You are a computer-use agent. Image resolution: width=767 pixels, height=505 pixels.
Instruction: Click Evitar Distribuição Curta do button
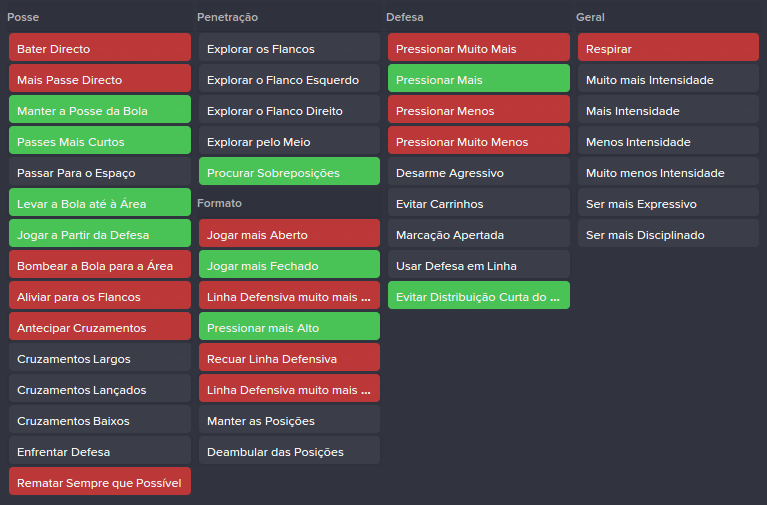(x=479, y=296)
